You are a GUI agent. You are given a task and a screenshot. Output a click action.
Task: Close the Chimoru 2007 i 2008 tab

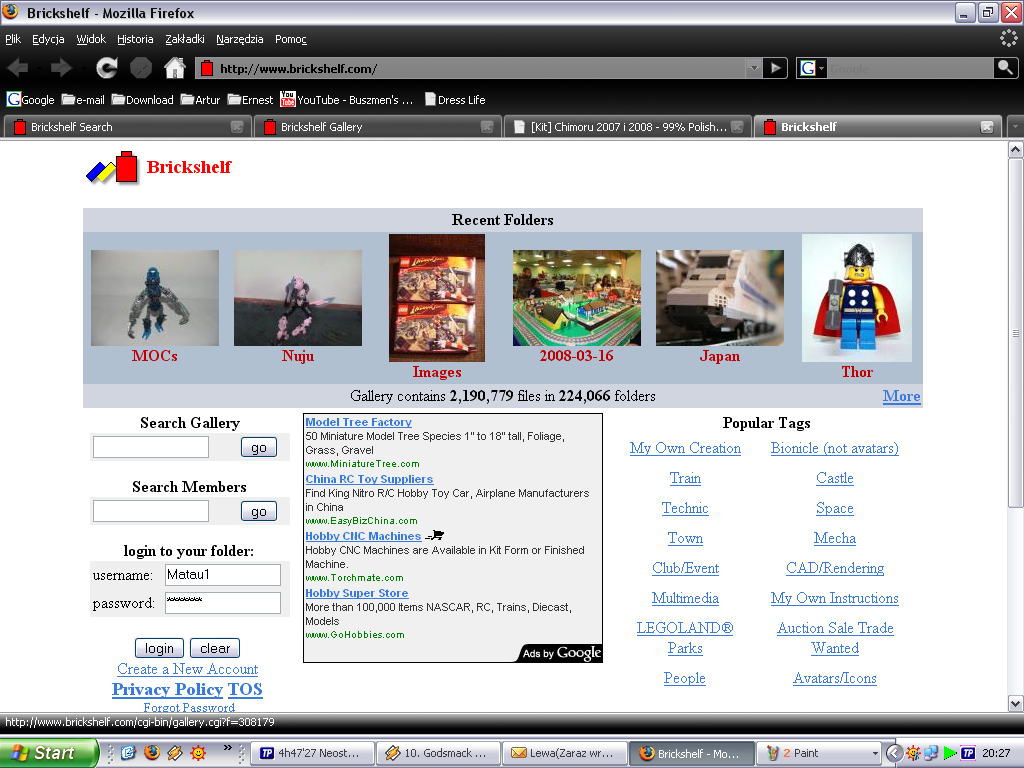coord(737,127)
